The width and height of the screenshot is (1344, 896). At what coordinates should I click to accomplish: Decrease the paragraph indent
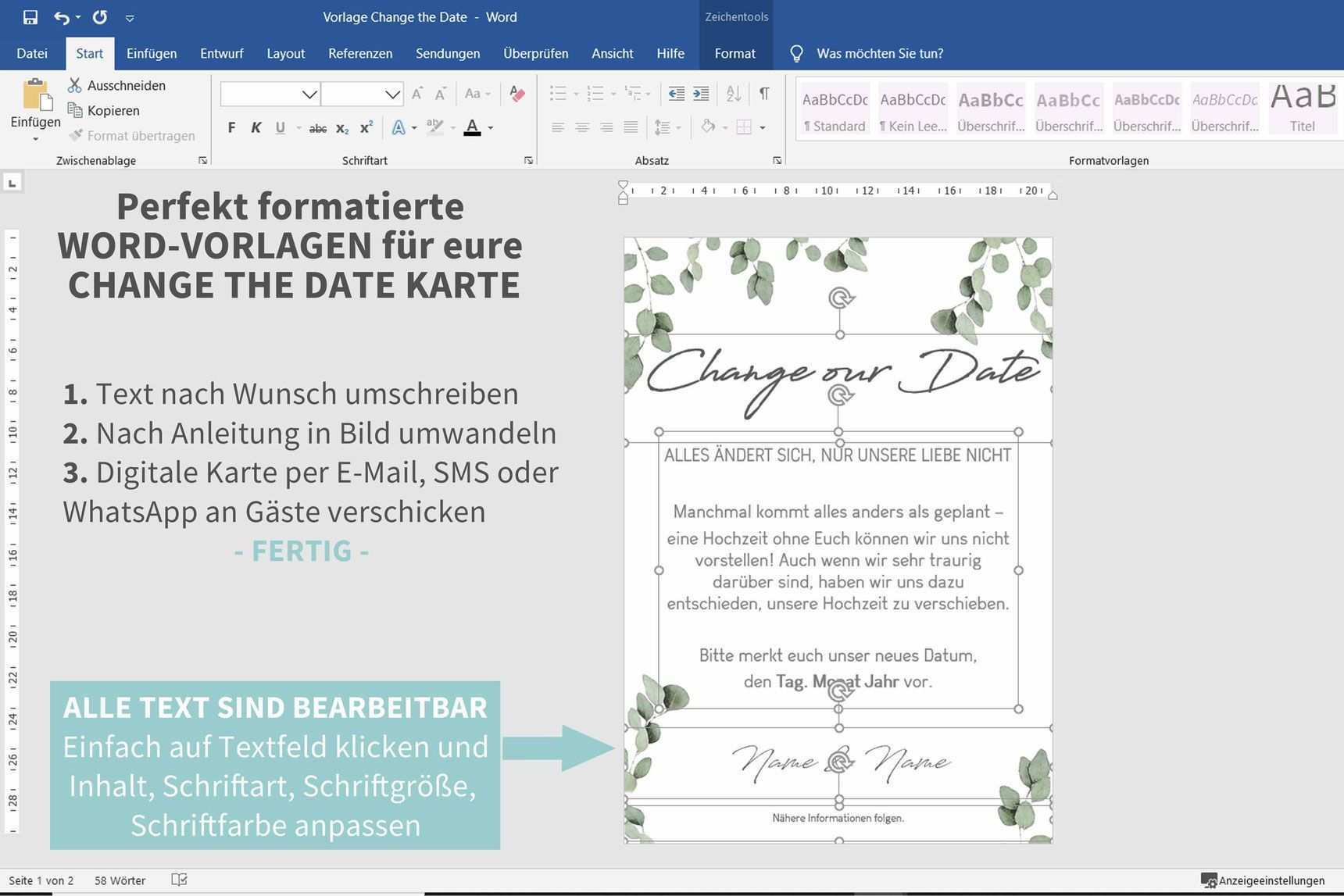(676, 94)
